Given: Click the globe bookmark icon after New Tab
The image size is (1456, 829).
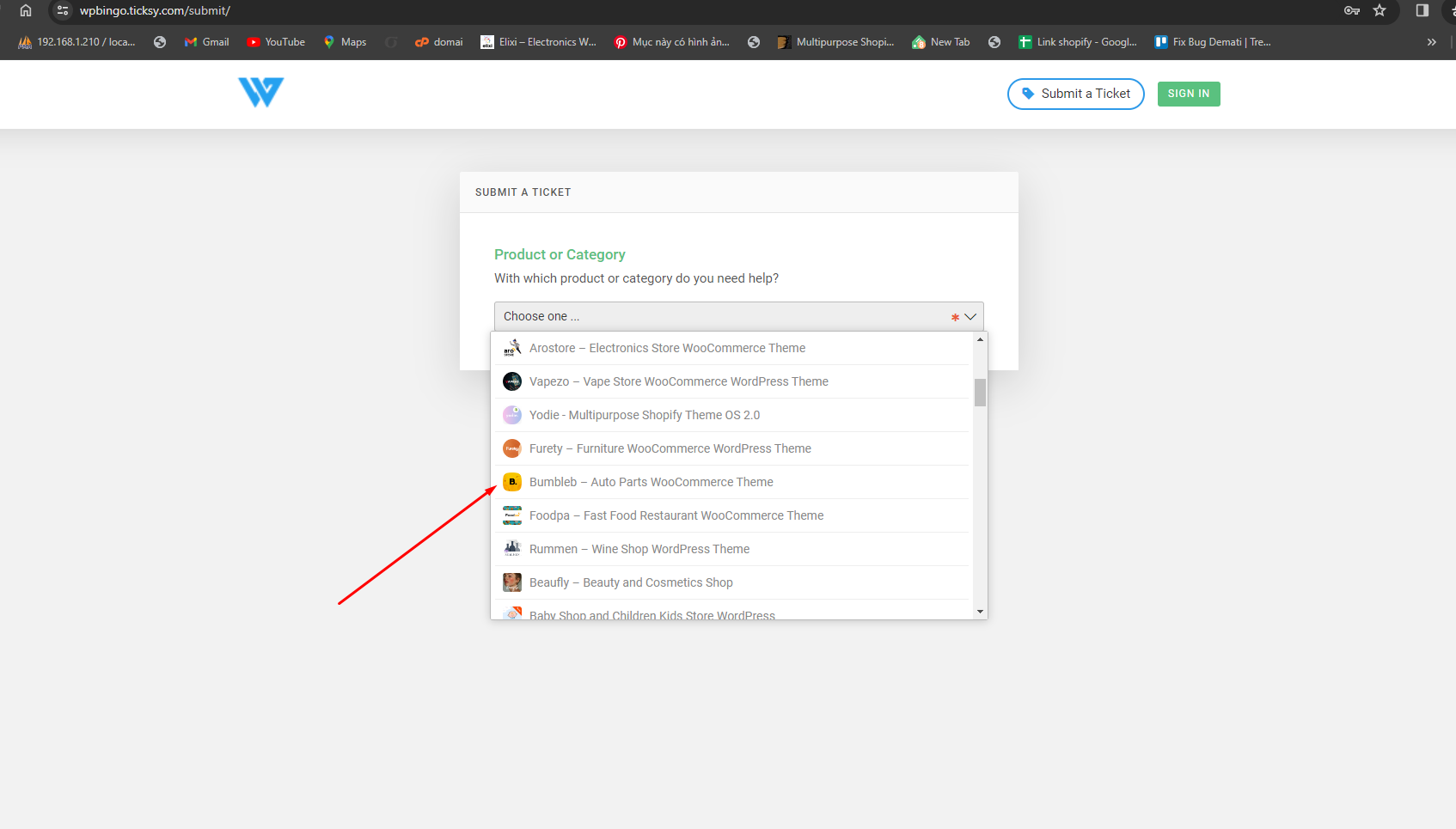Looking at the screenshot, I should coord(994,42).
